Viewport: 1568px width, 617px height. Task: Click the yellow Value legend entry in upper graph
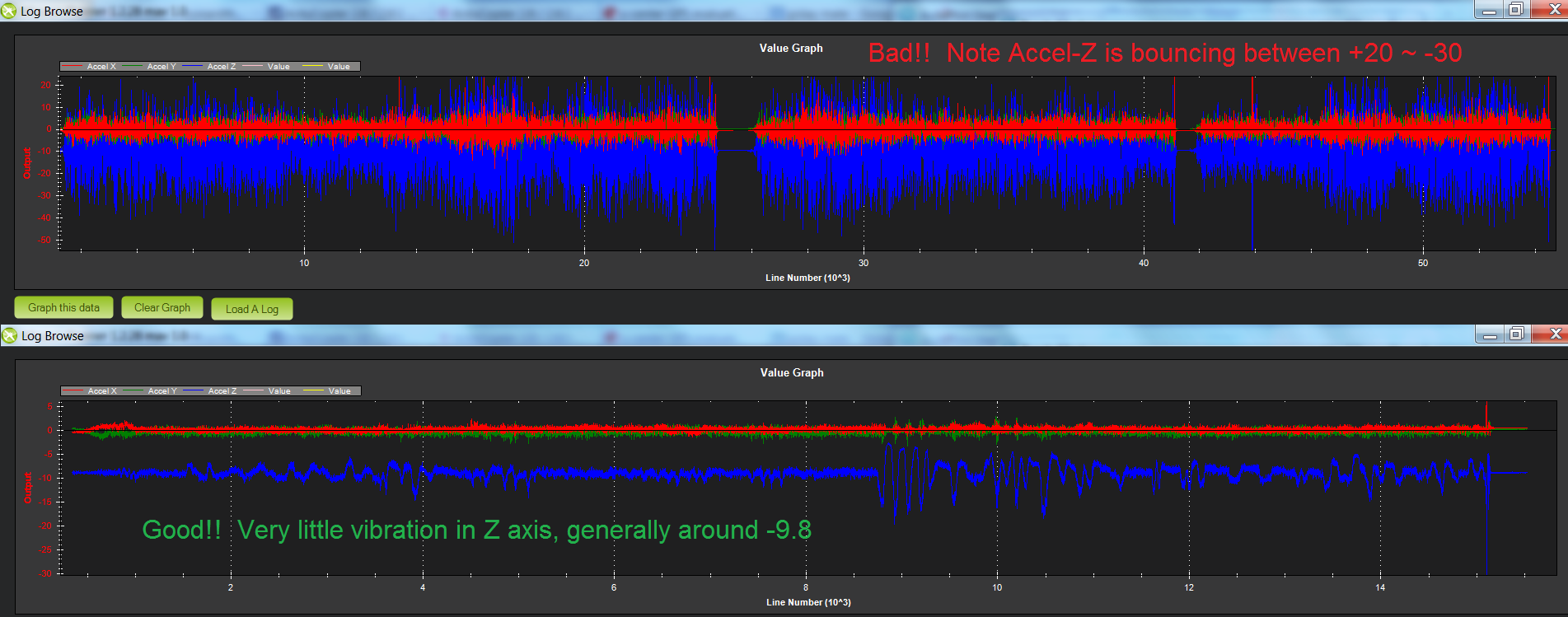(x=339, y=67)
